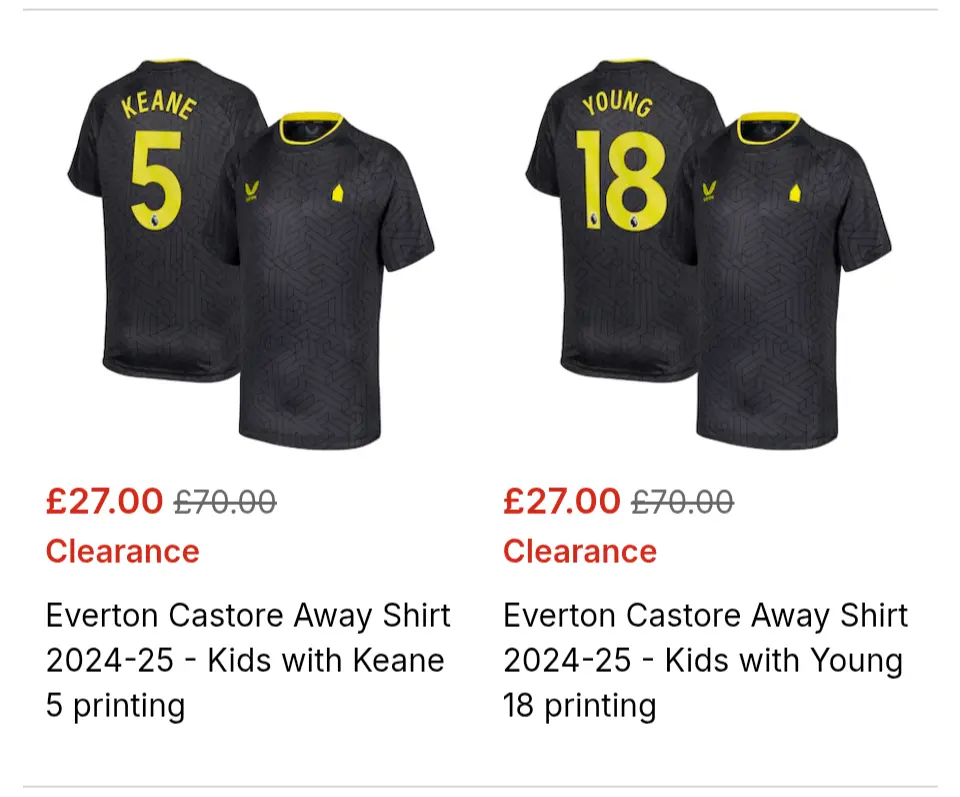
Task: Click the yellow number 18 on shirt
Action: 622,180
